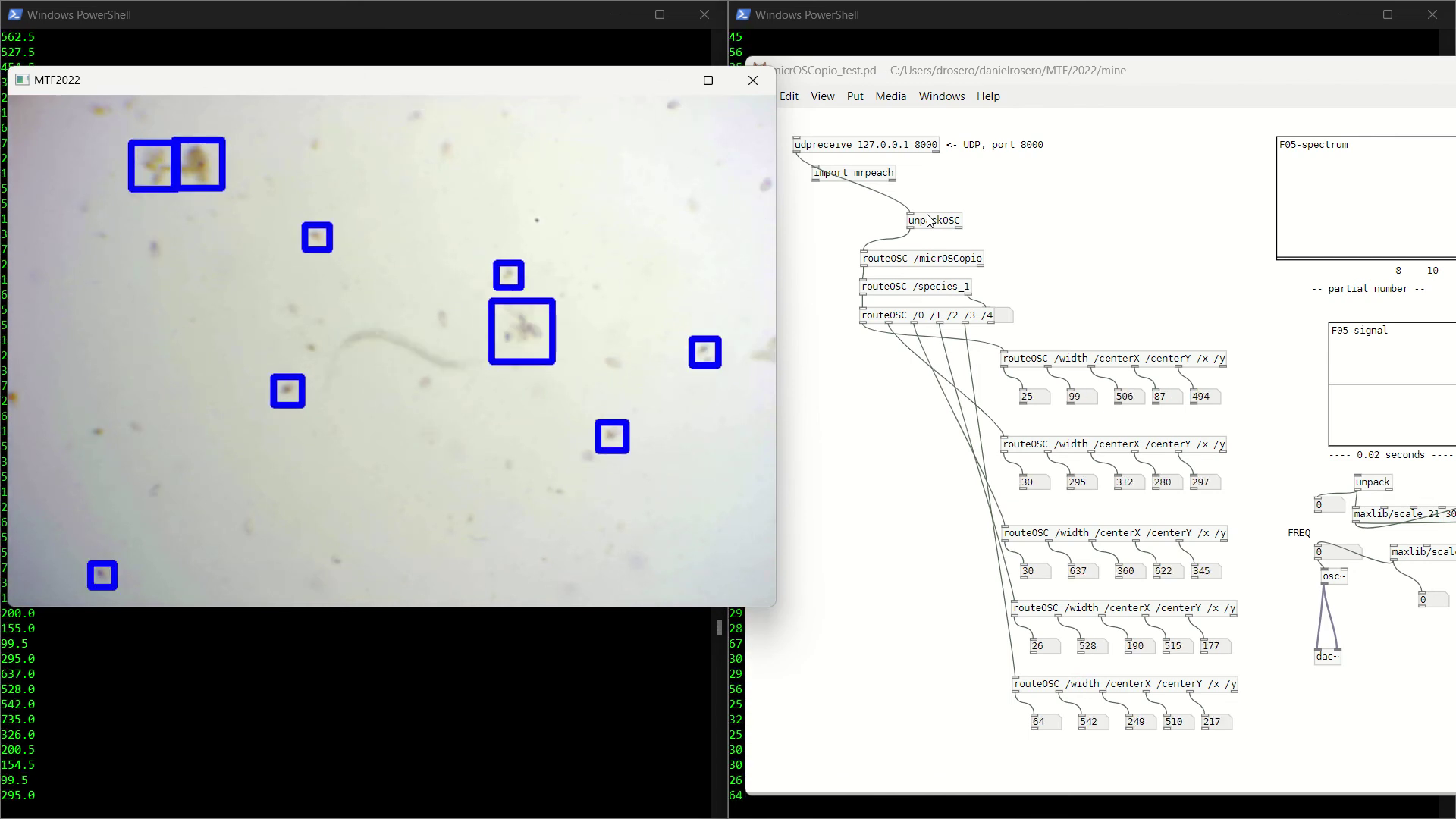Click left PowerShell vertical scrollbar thumb

click(719, 627)
